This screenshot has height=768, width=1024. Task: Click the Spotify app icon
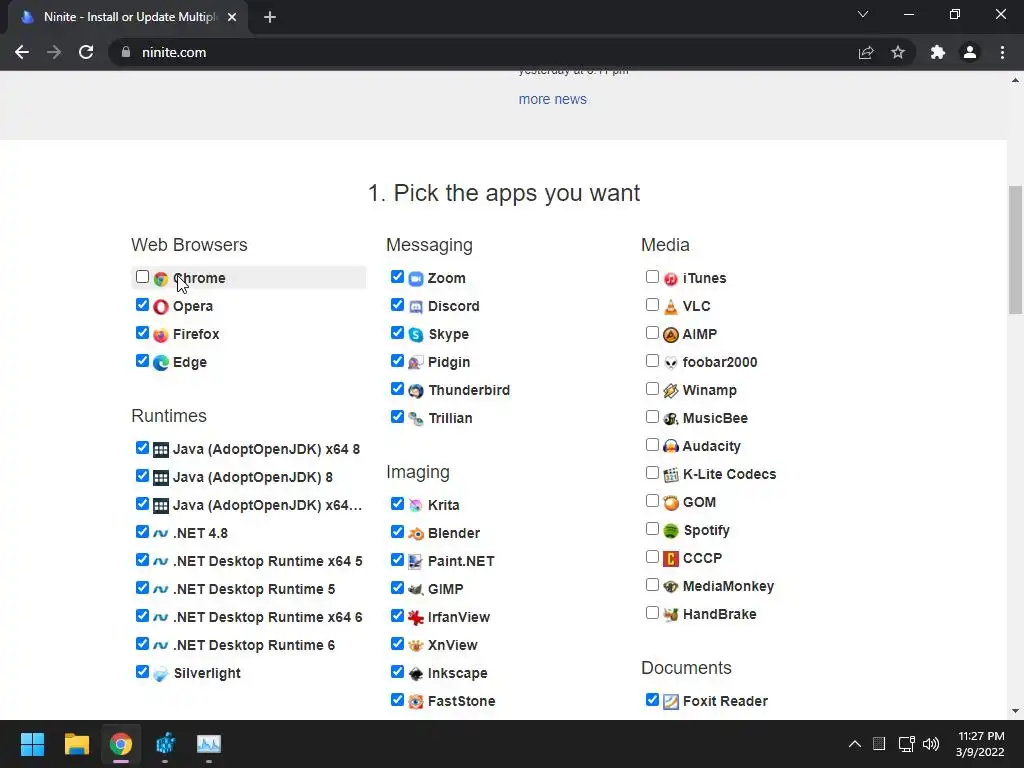[671, 531]
